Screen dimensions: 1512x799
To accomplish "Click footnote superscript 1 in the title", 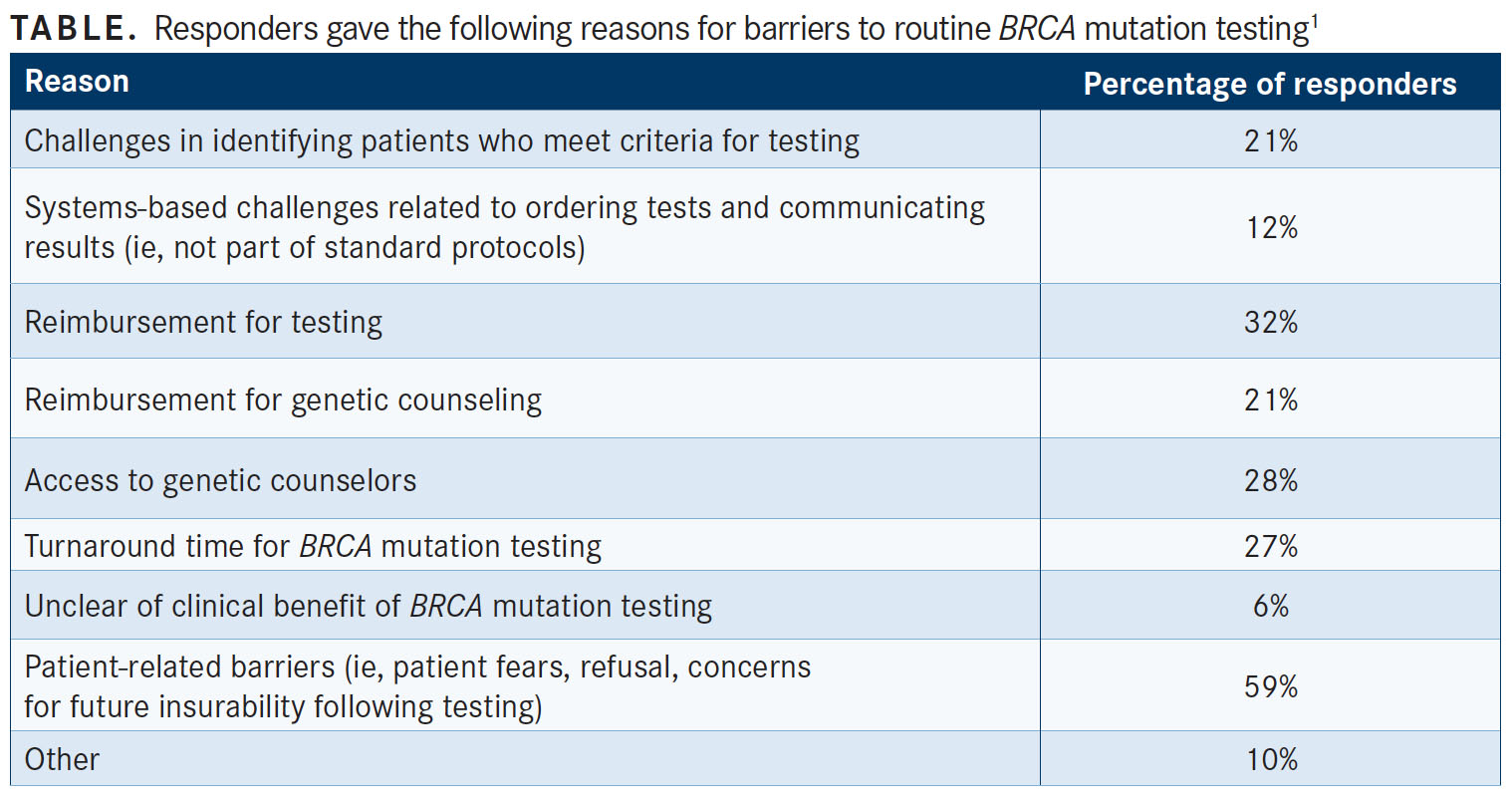I will 1315,18.
